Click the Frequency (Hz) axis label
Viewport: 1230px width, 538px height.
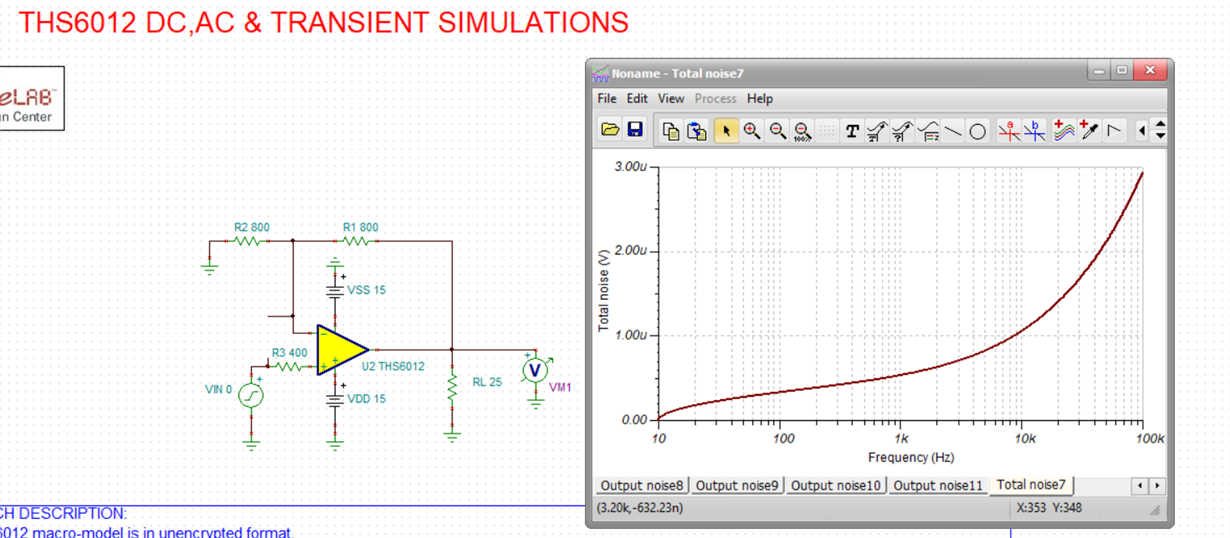point(910,458)
